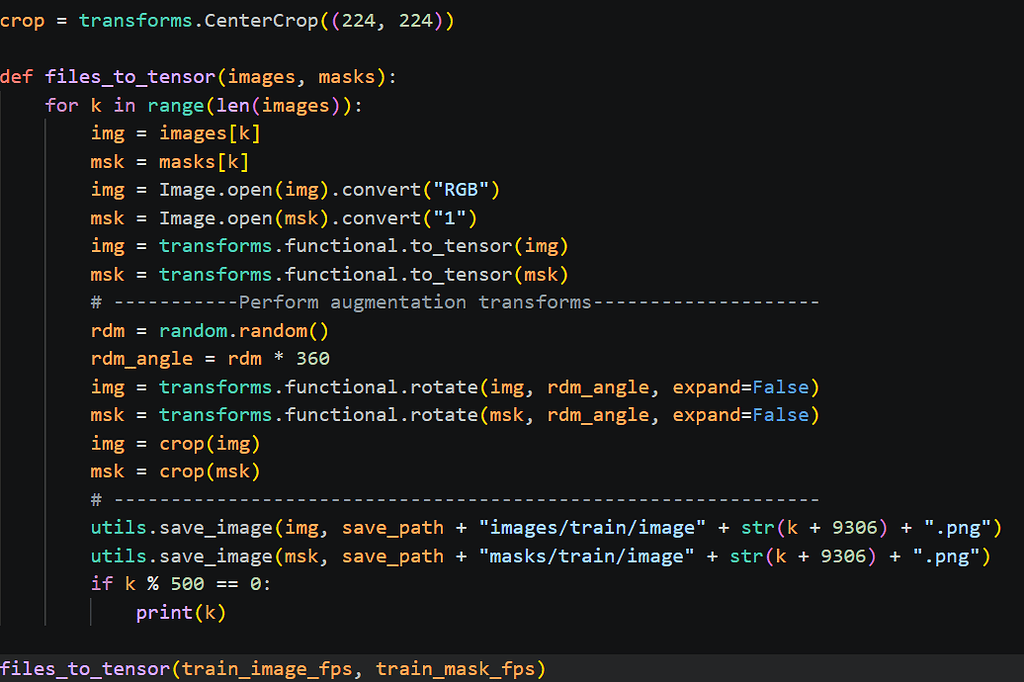The width and height of the screenshot is (1024, 682).
Task: Click the "1" string in convert call
Action: click(x=449, y=218)
